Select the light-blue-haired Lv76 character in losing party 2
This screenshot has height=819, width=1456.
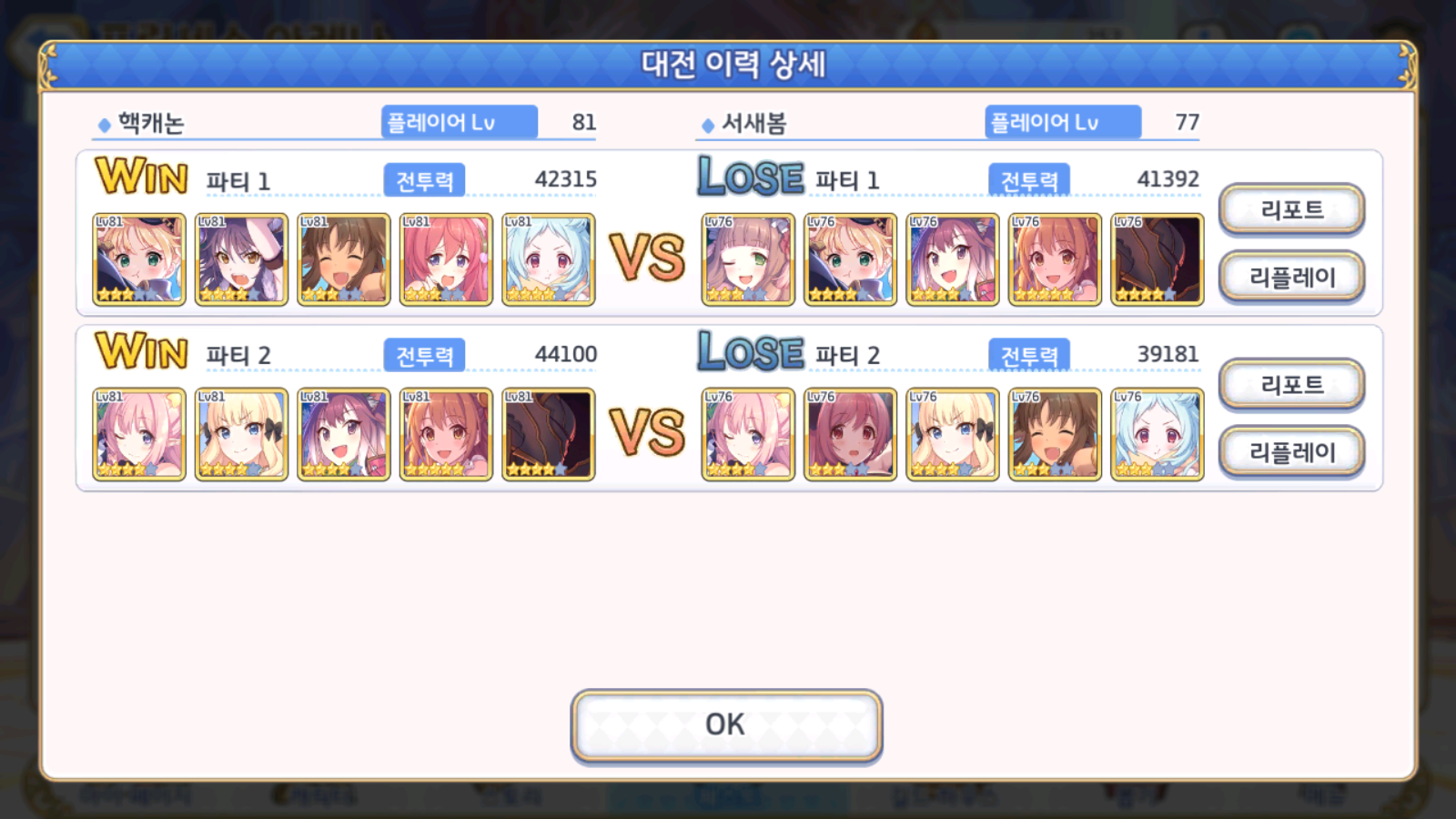(x=1157, y=434)
